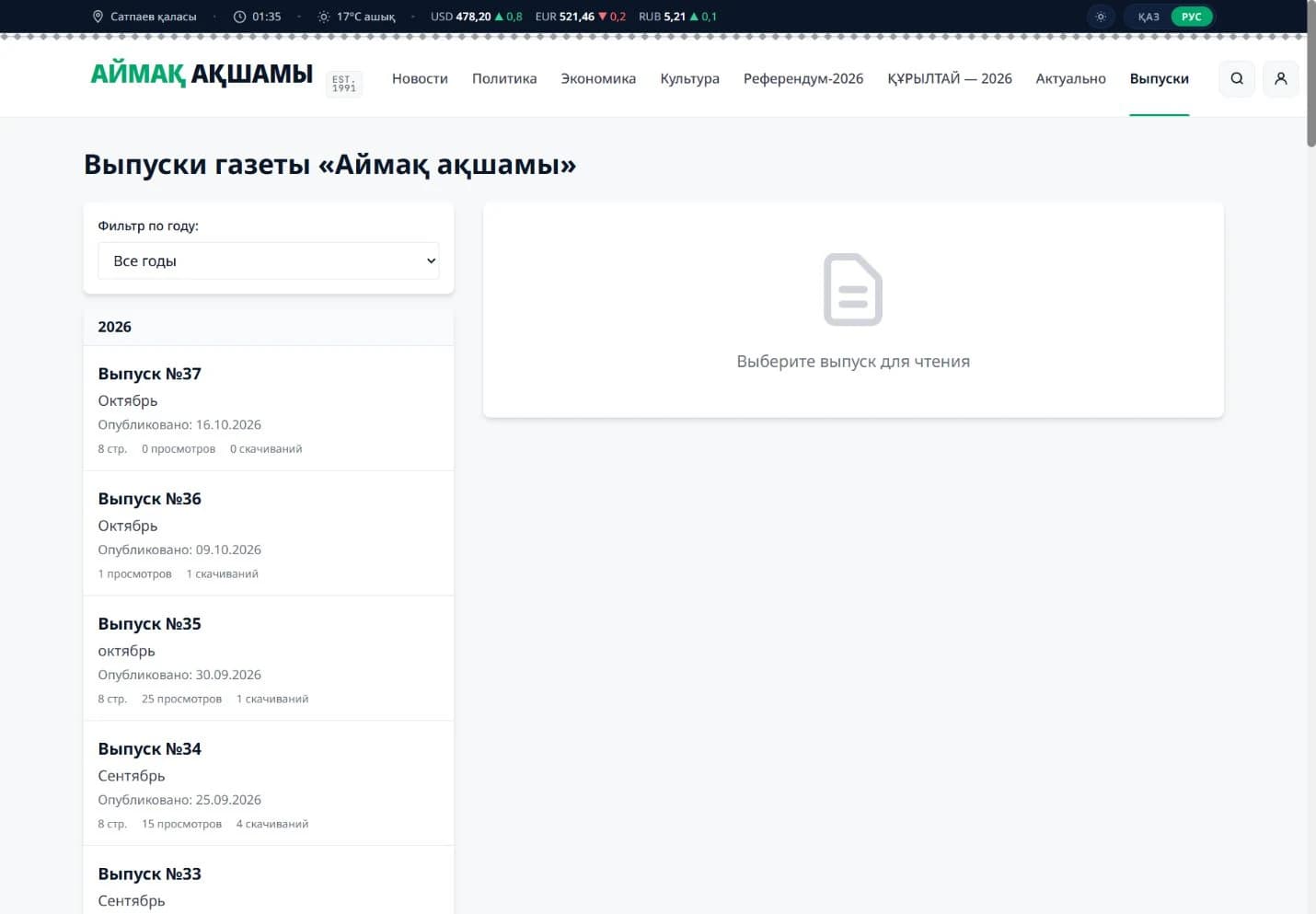Viewport: 1316px width, 914px height.
Task: Open Выпуск №35 issue
Action: pyautogui.click(x=269, y=659)
